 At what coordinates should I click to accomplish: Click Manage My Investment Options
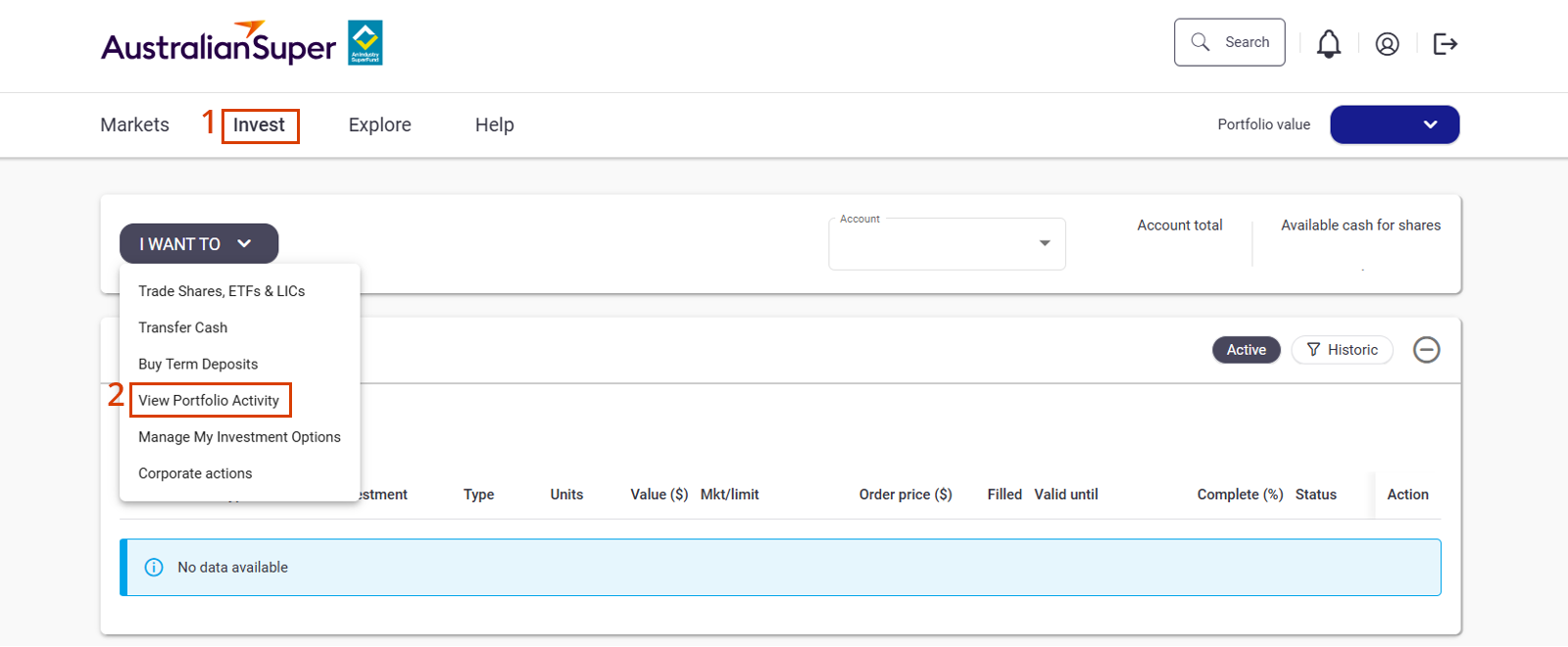239,437
